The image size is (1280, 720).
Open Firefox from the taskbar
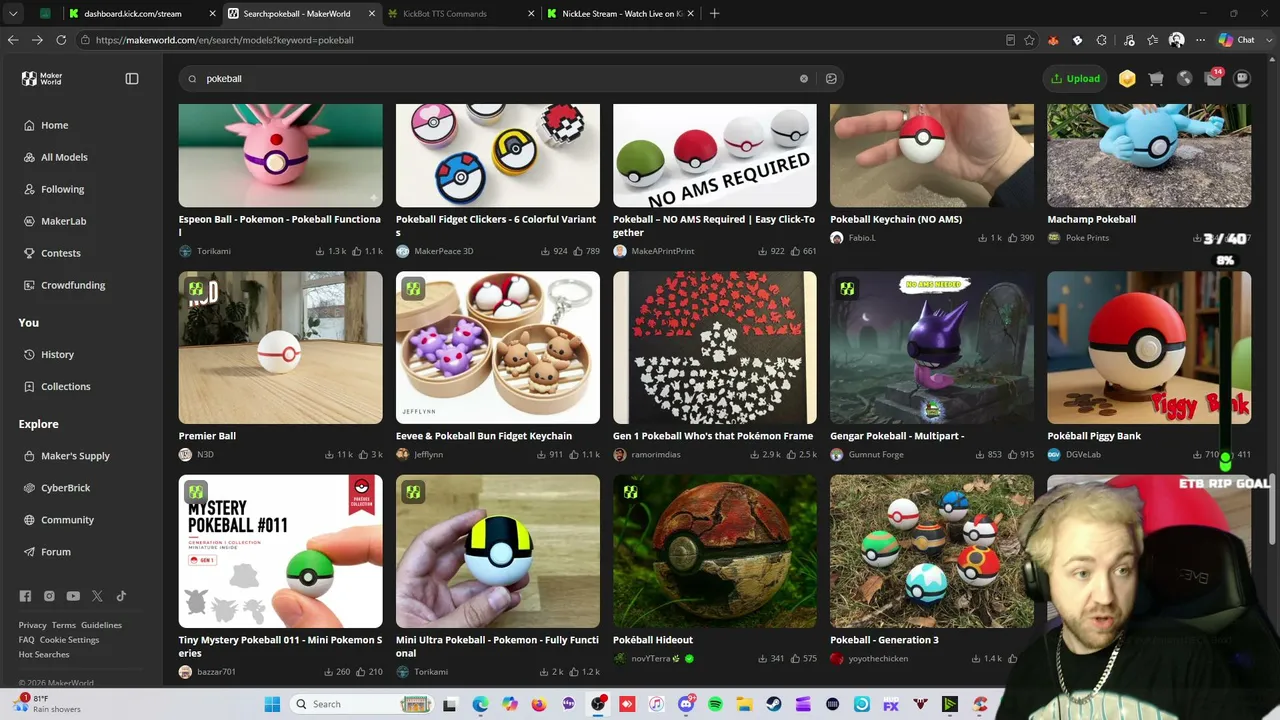coord(539,704)
